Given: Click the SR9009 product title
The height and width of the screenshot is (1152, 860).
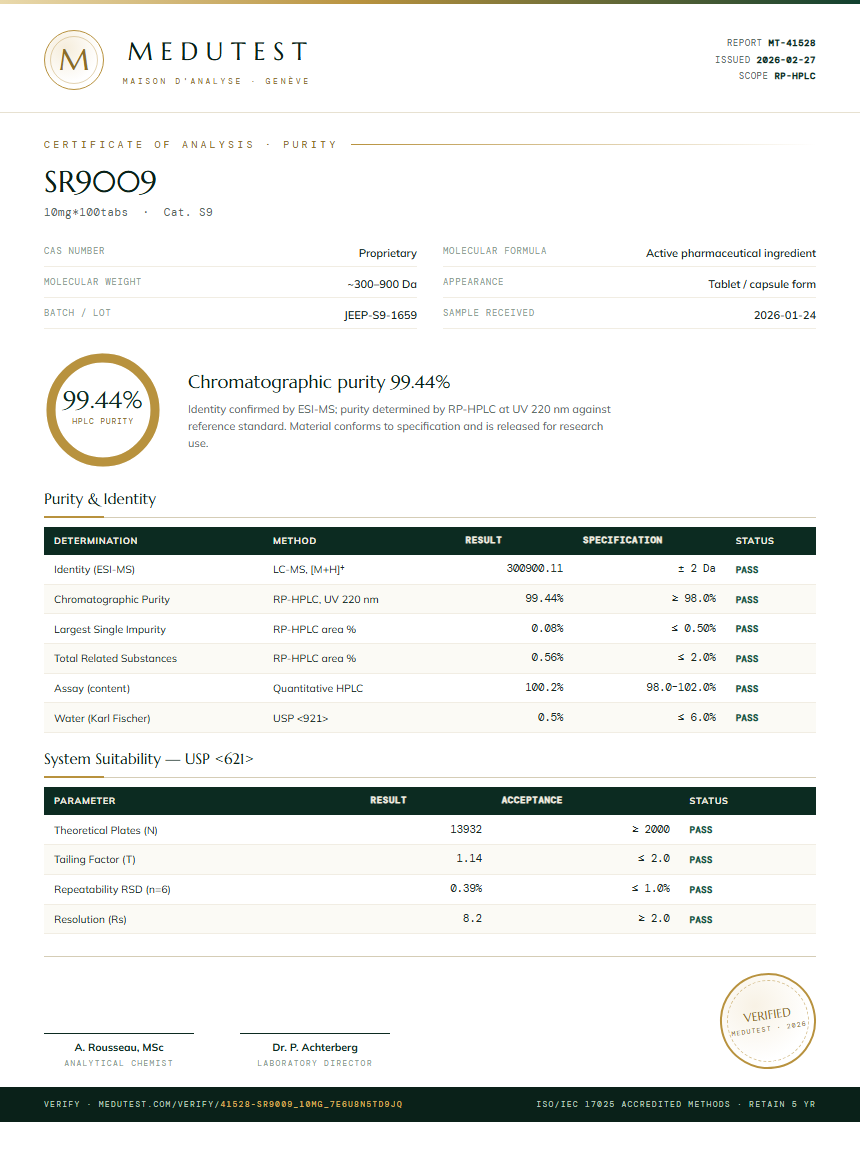Looking at the screenshot, I should 100,182.
